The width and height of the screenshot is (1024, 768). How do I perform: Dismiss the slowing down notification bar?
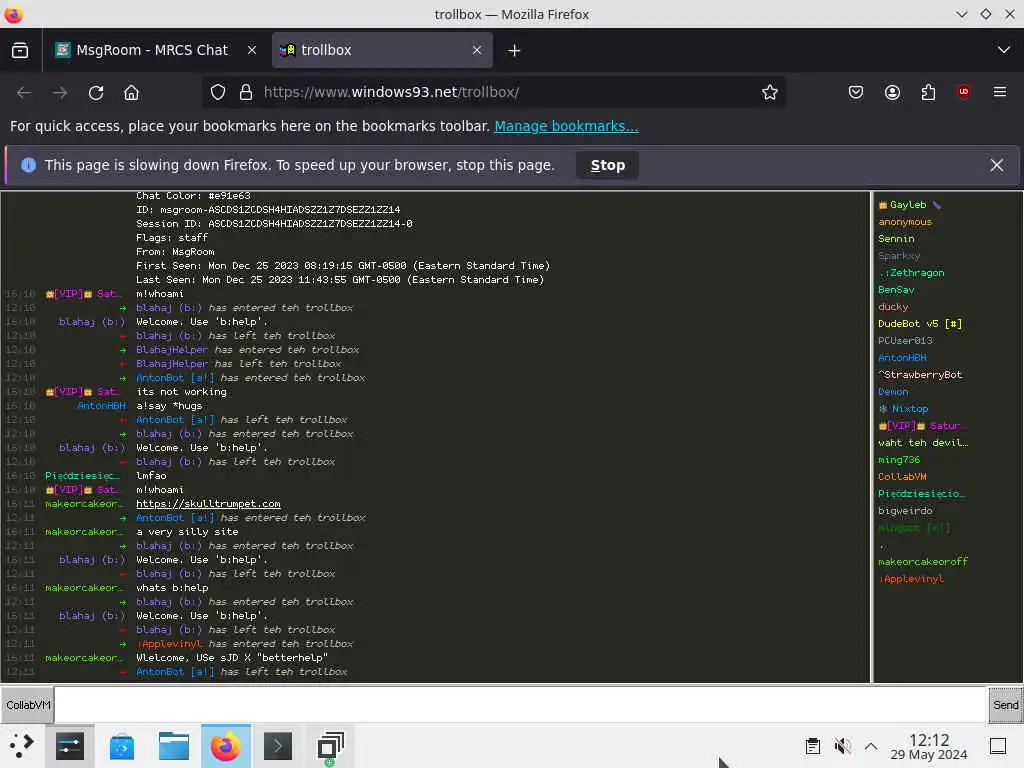[x=997, y=165]
